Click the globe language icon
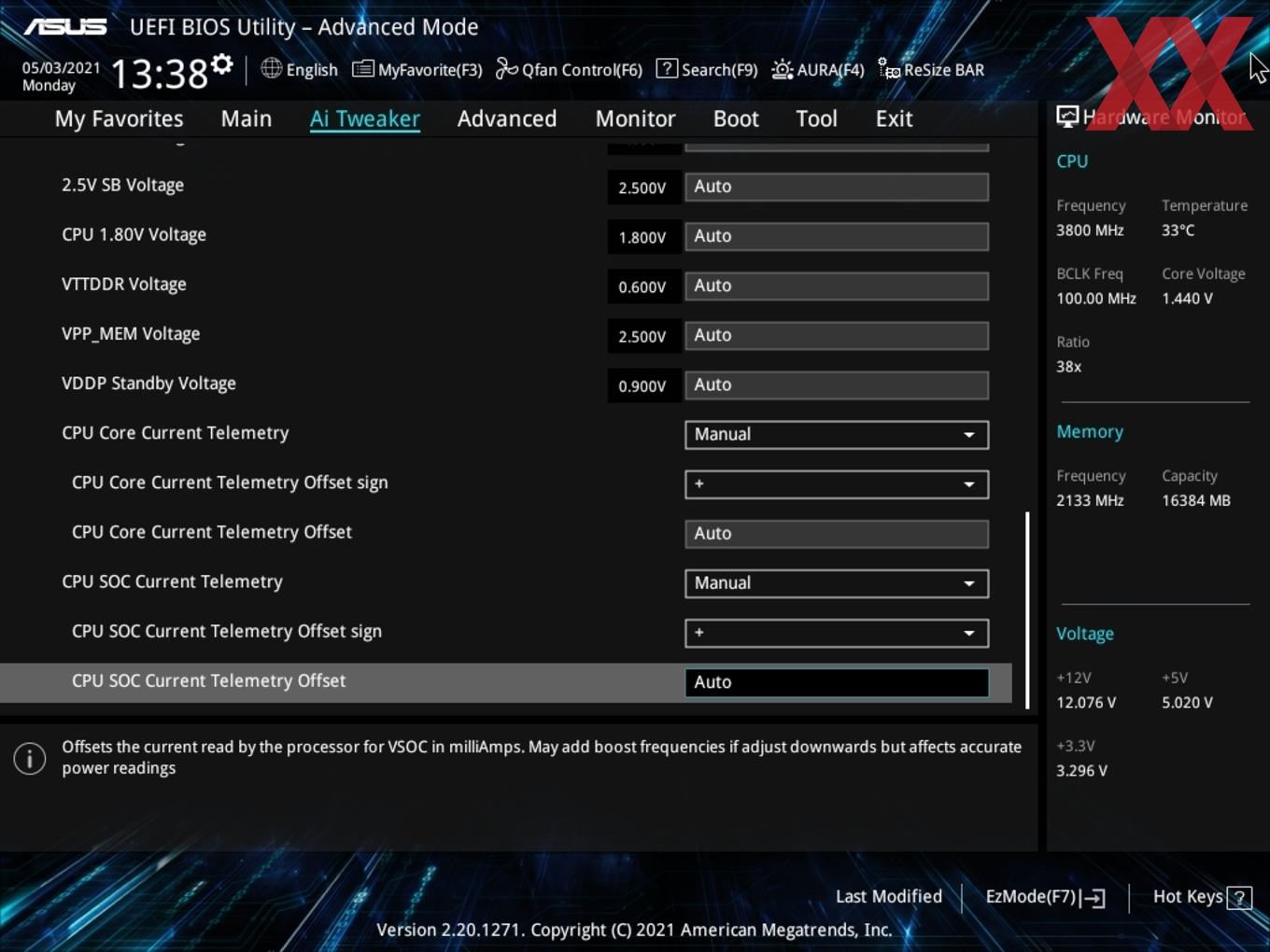 click(271, 68)
